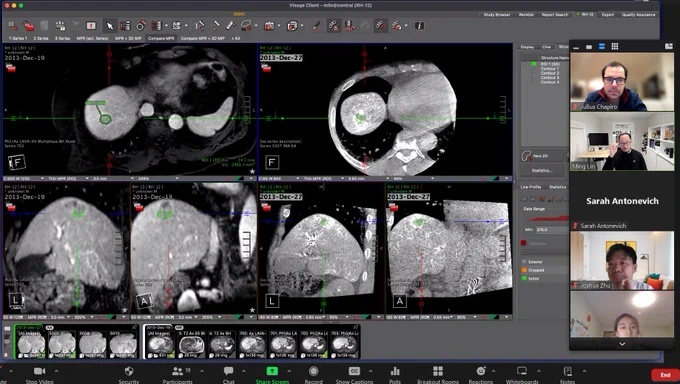Click the info icon in Visage toolbar
Image resolution: width=680 pixels, height=384 pixels.
[419, 26]
